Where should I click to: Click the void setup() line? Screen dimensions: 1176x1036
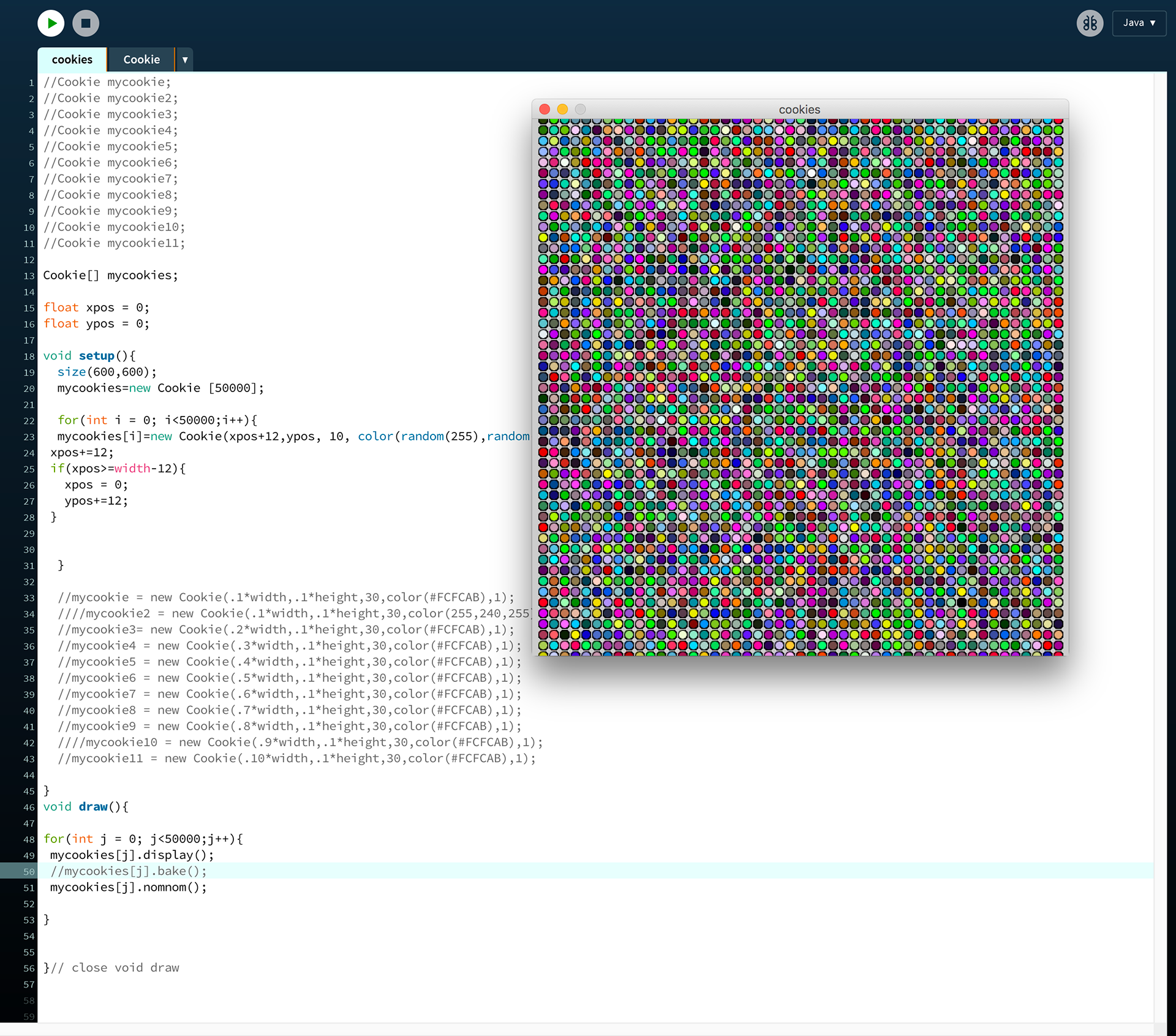click(x=89, y=356)
